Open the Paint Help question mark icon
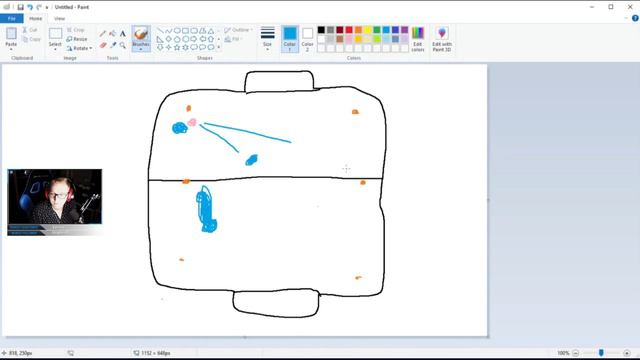The height and width of the screenshot is (360, 640). click(x=635, y=18)
